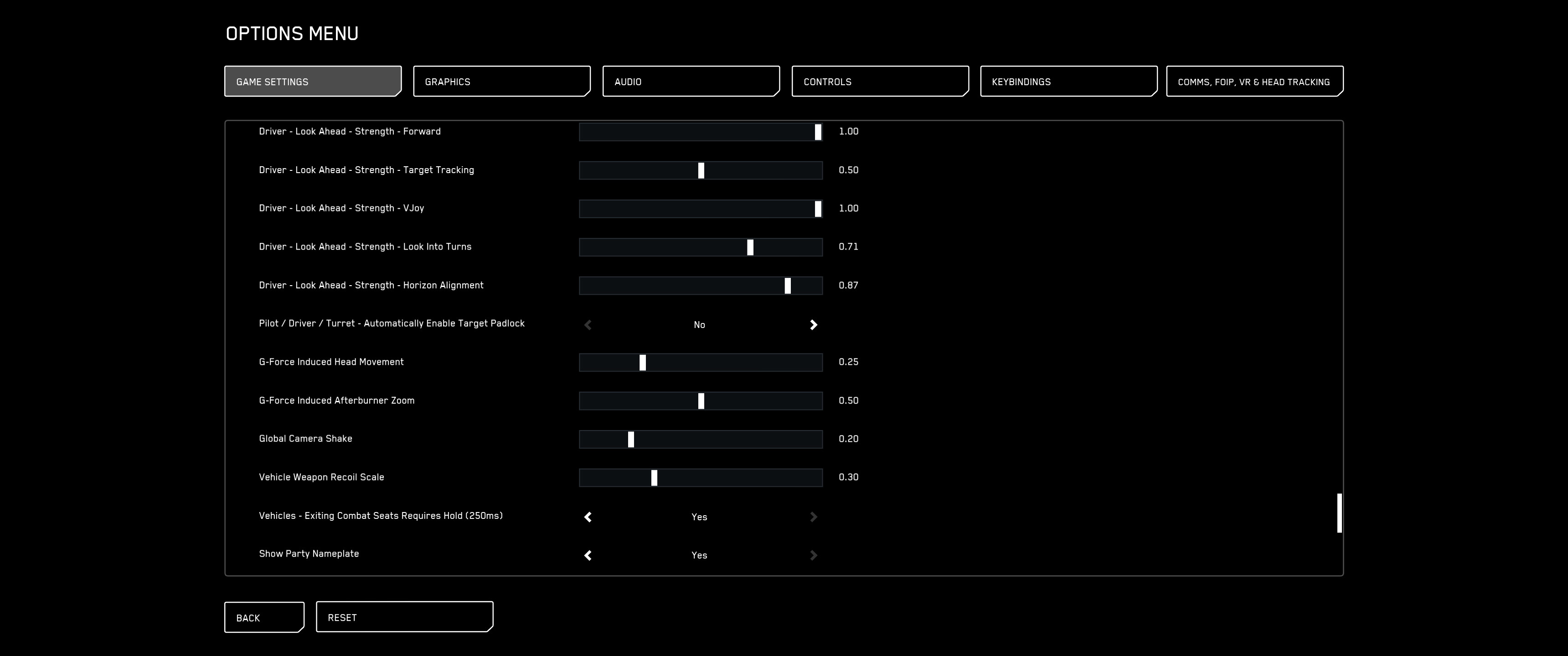1568x656 pixels.
Task: Click left arrow for Exiting Combat Seats Requires Hold
Action: tap(588, 517)
